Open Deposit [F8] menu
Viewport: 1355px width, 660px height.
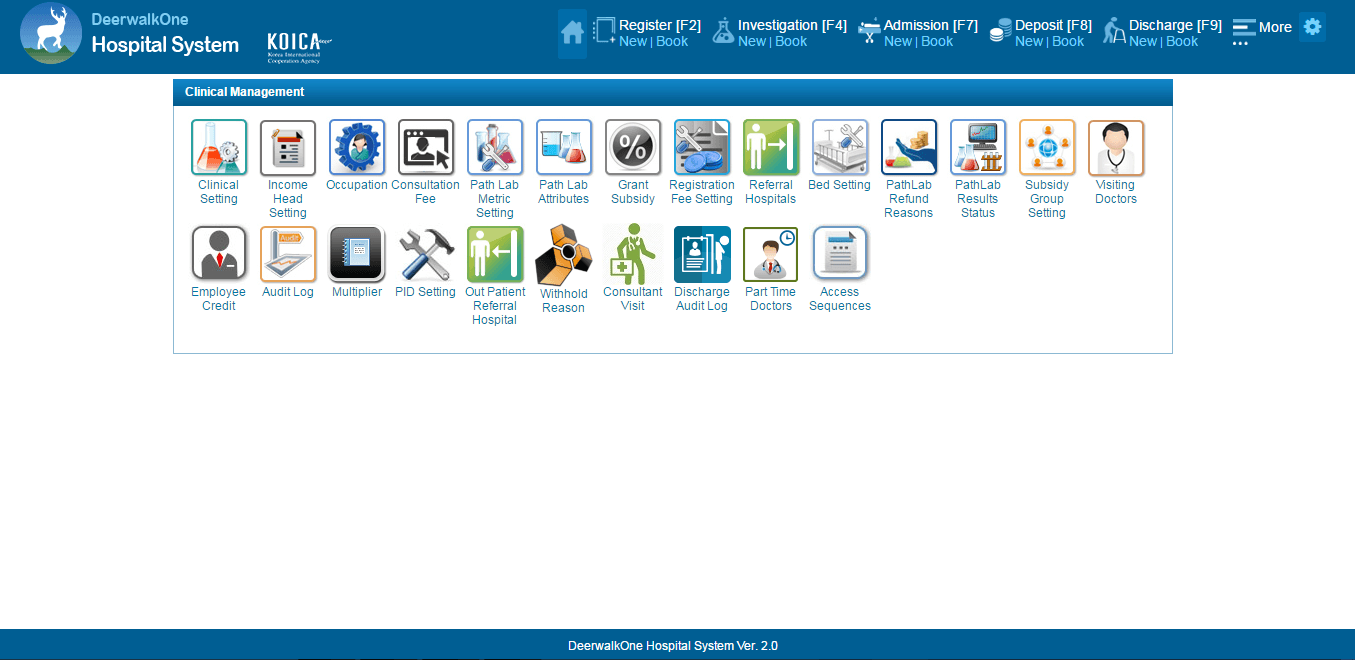coord(1054,25)
